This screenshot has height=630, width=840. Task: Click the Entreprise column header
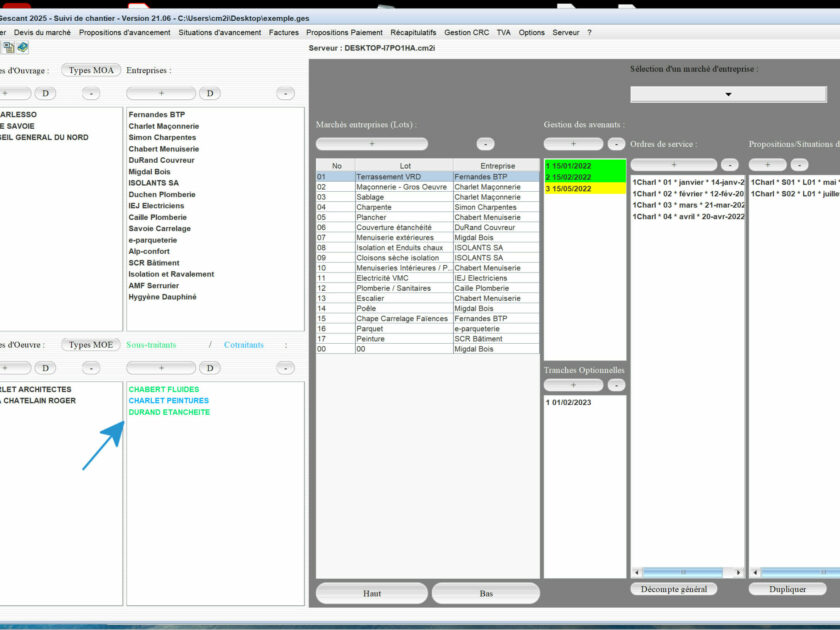(x=497, y=166)
